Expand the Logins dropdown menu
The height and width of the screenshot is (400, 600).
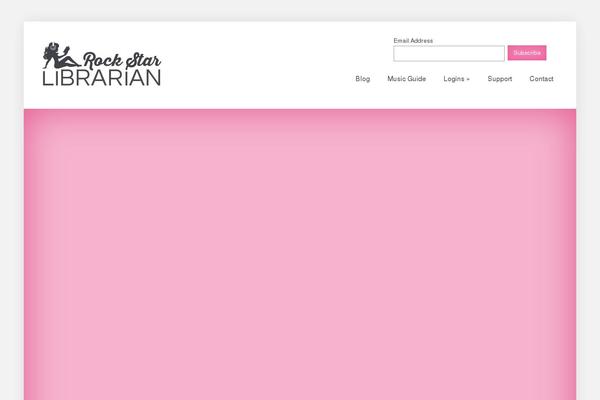(x=456, y=79)
